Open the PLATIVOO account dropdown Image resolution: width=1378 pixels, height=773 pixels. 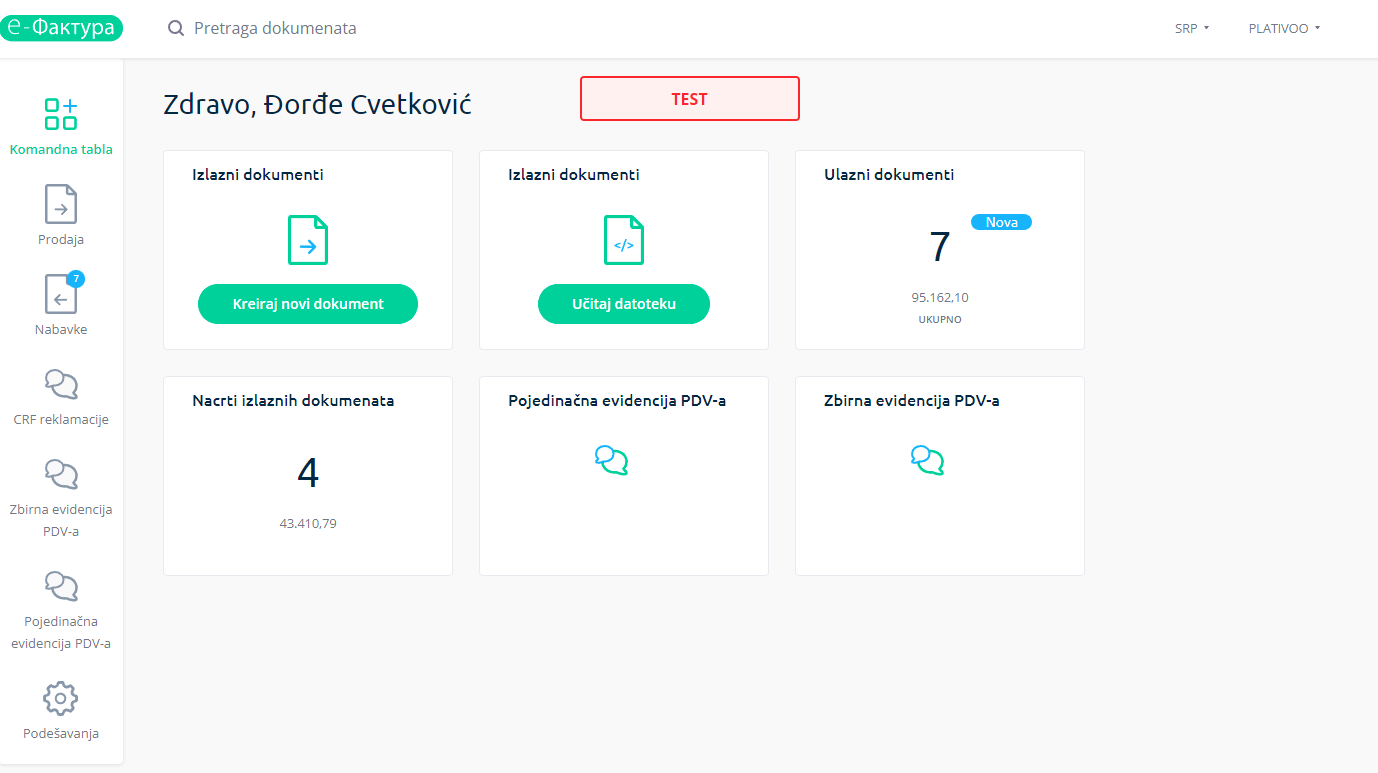1285,29
